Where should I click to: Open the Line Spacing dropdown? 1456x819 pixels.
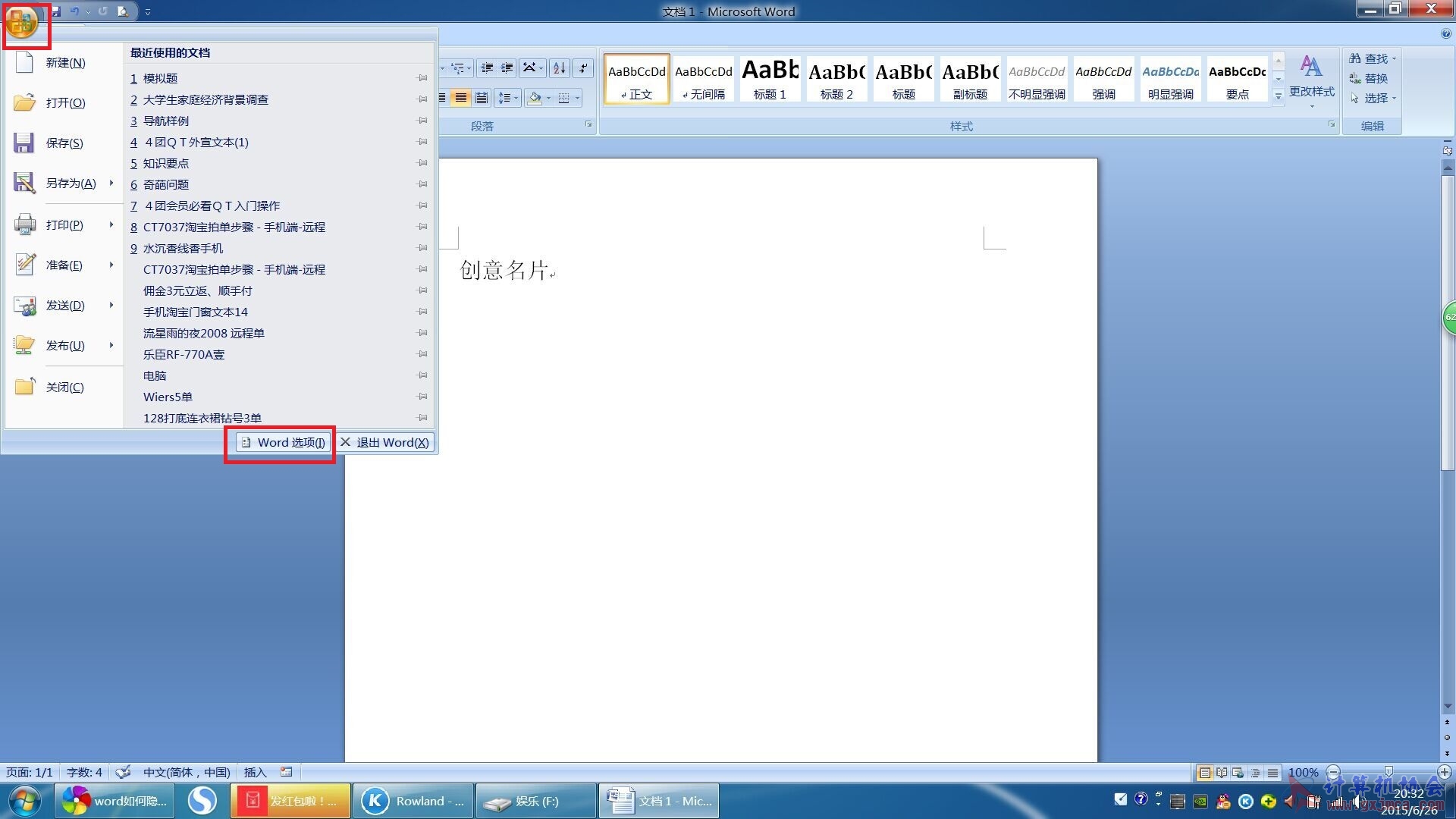(x=507, y=99)
